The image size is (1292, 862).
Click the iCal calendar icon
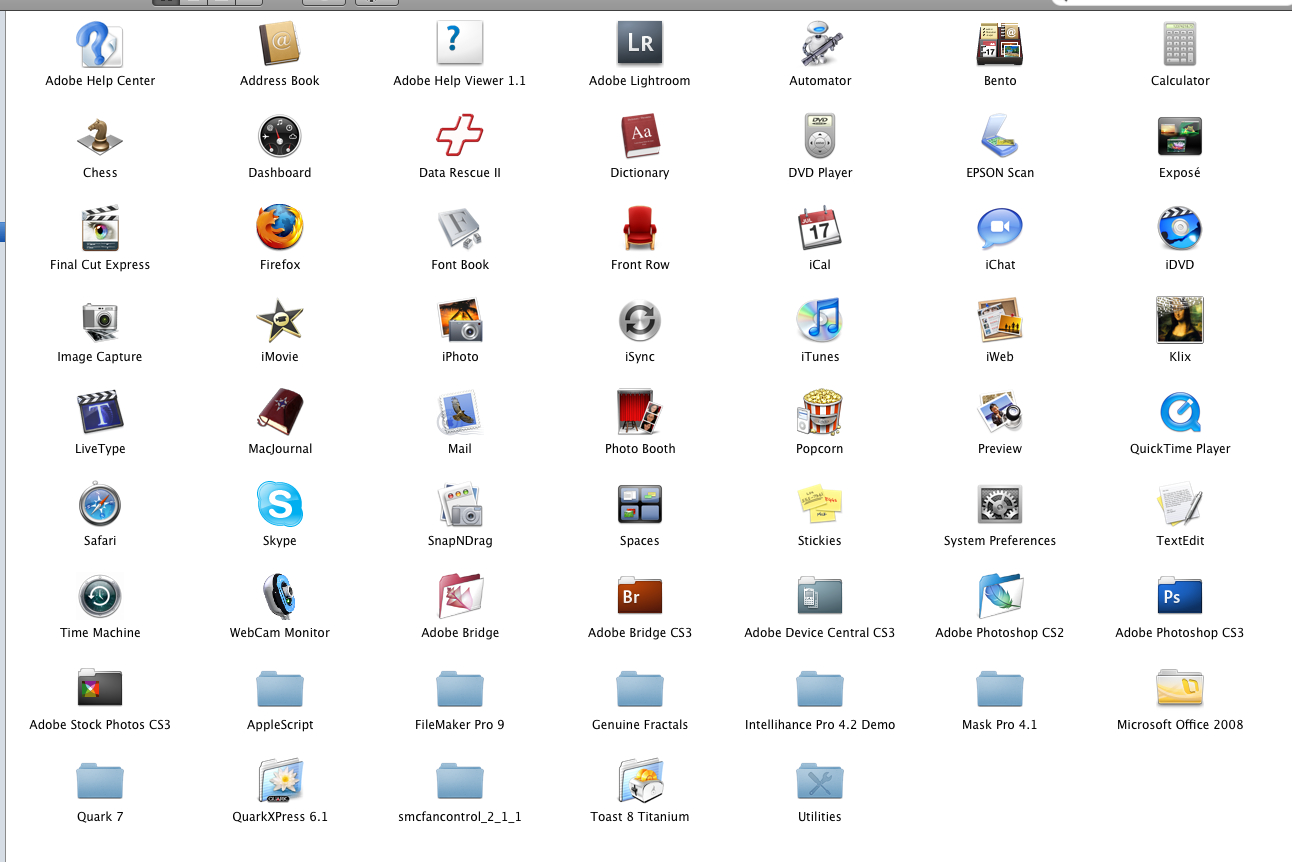point(820,228)
